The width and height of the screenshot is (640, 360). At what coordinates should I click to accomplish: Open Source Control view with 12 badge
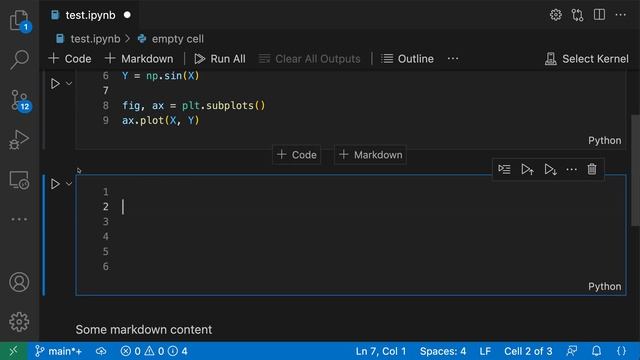click(19, 100)
